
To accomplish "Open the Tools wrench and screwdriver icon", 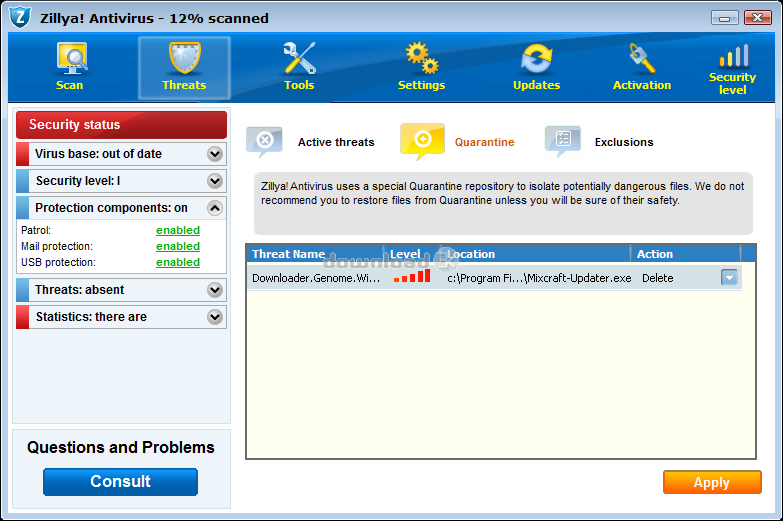I will tap(299, 58).
